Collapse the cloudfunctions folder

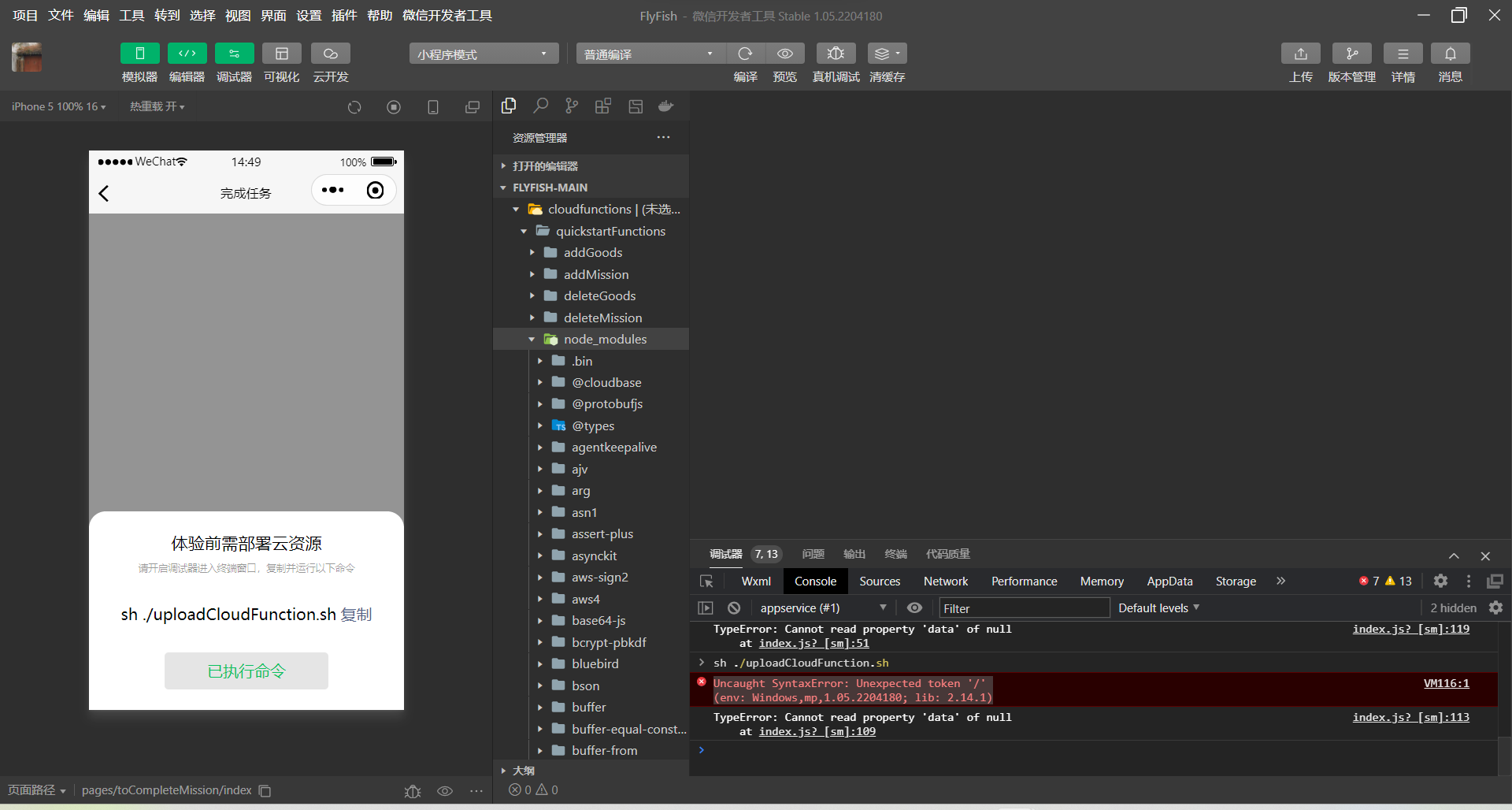pos(591,209)
